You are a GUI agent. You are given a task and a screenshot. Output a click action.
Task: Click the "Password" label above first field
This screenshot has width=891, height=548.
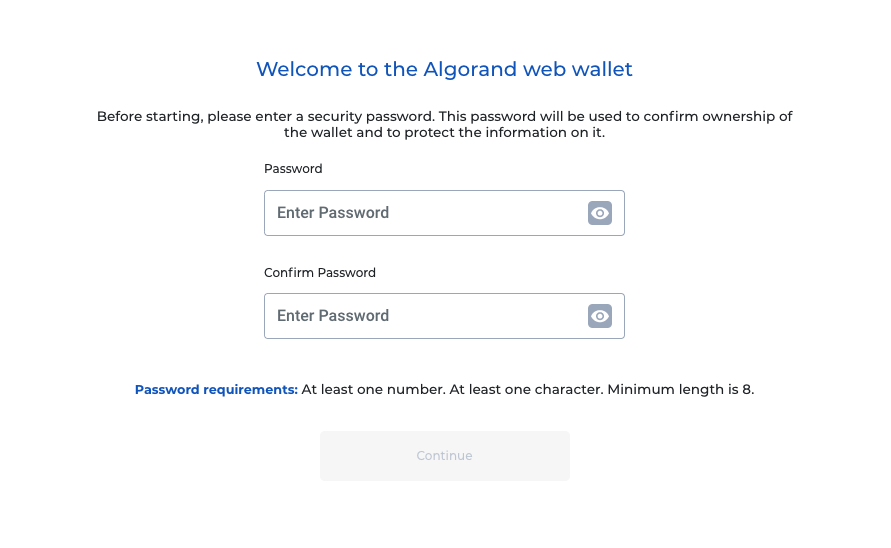point(293,169)
